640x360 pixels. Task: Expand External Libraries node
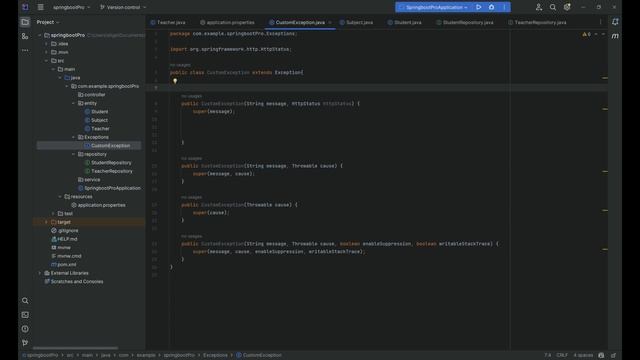40,273
